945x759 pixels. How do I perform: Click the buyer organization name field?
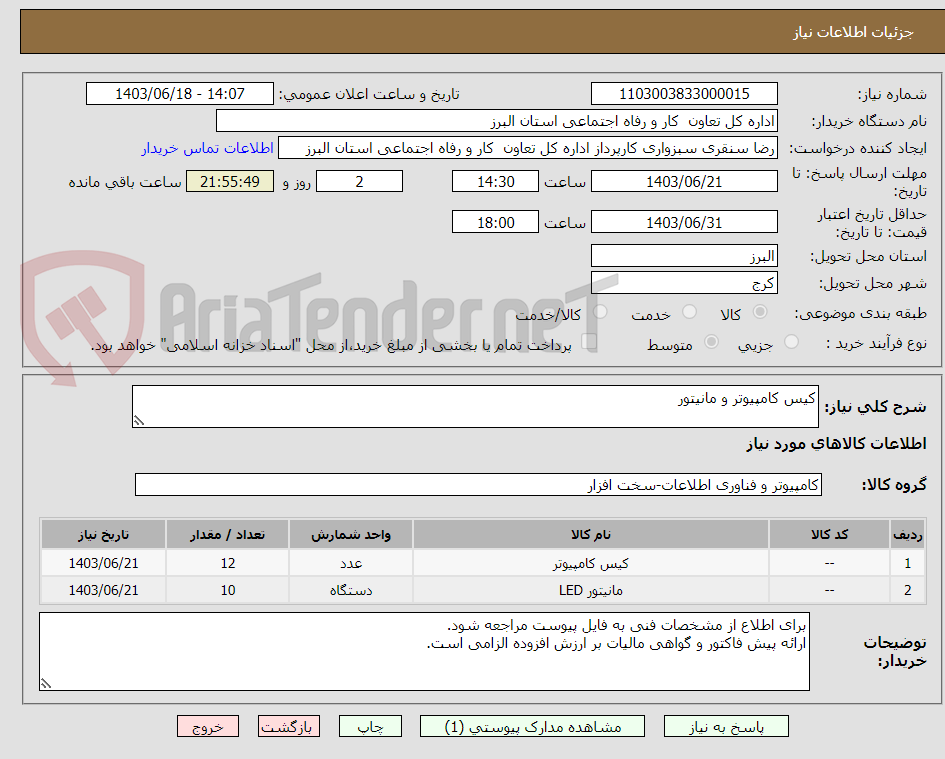(x=497, y=121)
